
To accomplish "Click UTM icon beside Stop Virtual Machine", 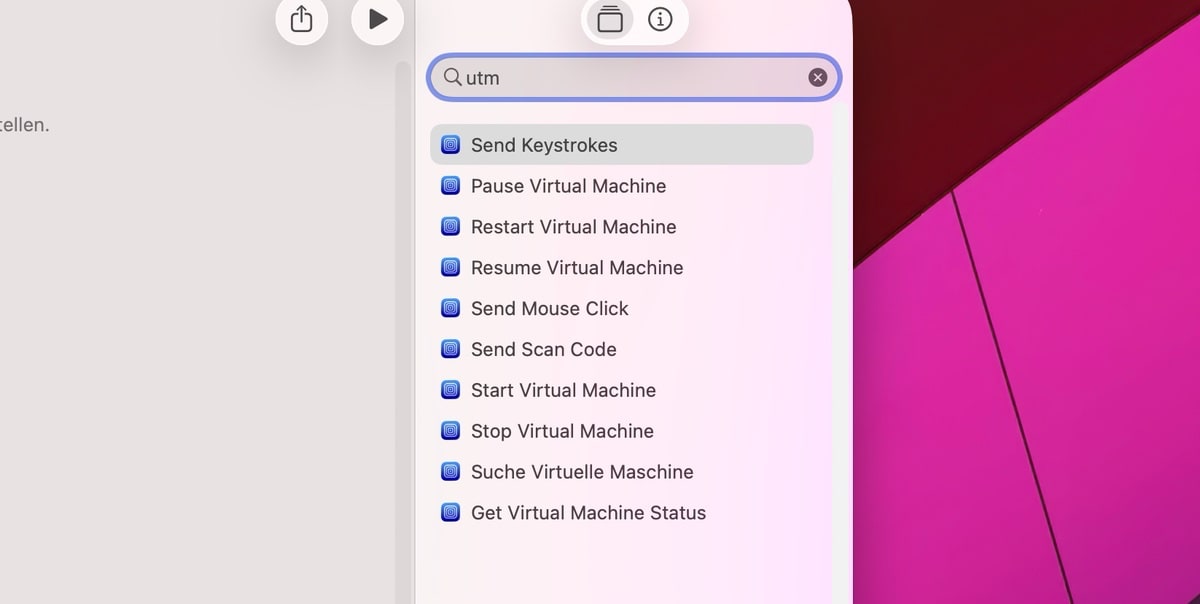I will (x=450, y=432).
